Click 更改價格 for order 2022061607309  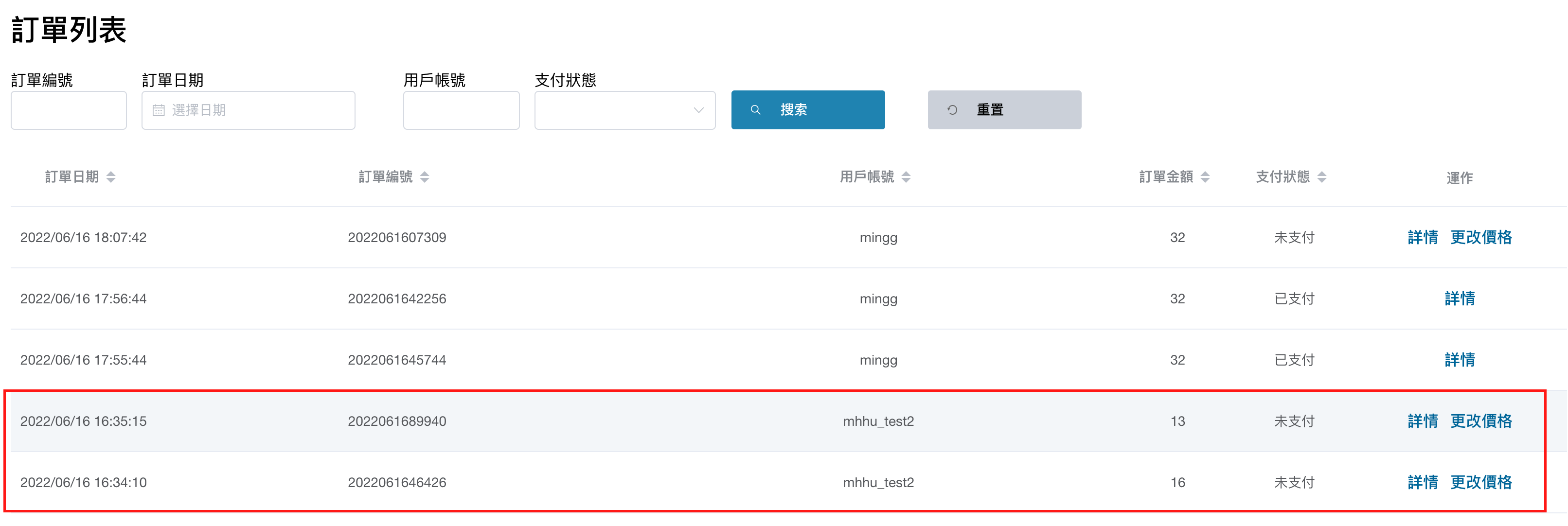pos(1481,238)
